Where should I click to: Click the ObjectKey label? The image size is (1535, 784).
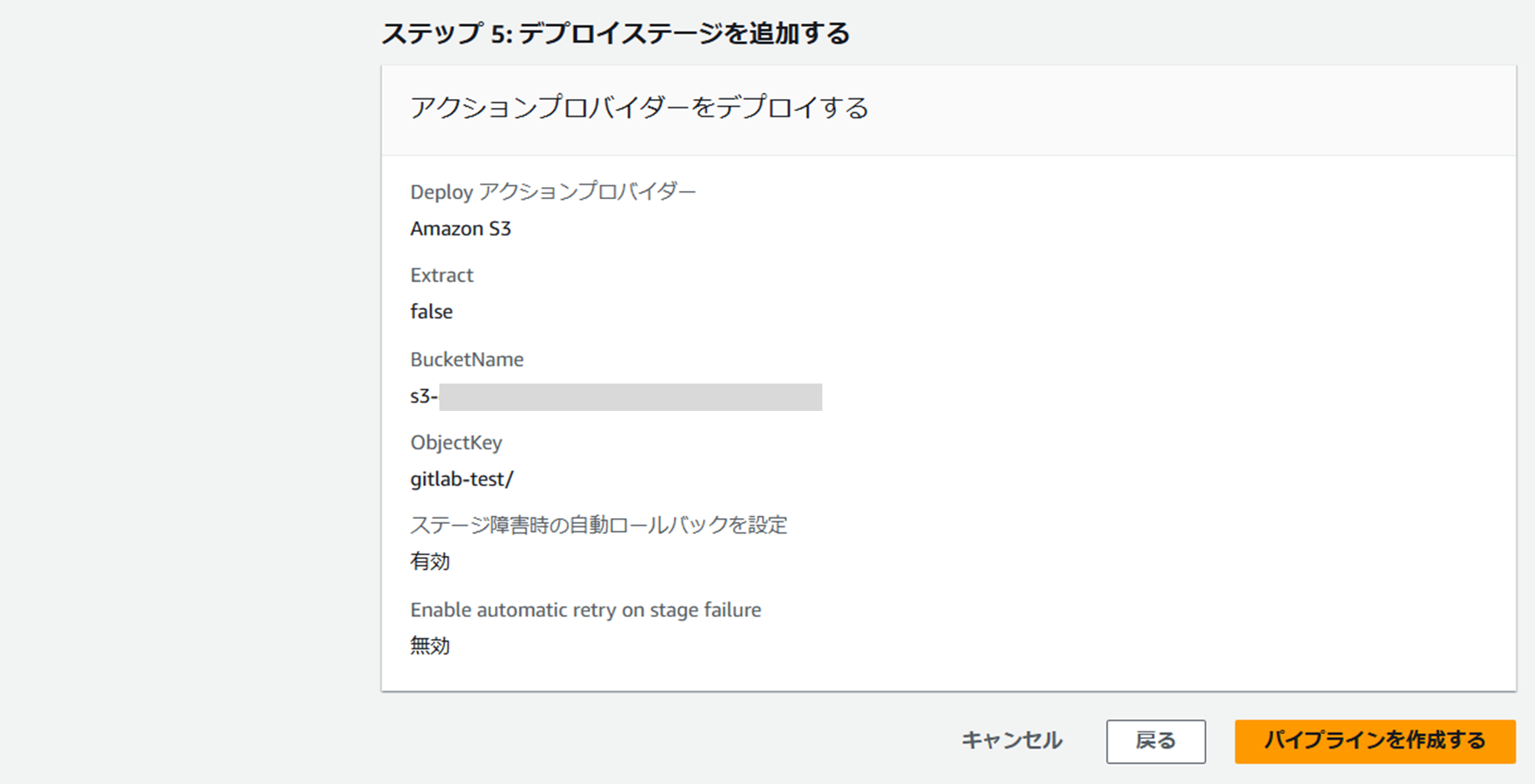point(456,442)
